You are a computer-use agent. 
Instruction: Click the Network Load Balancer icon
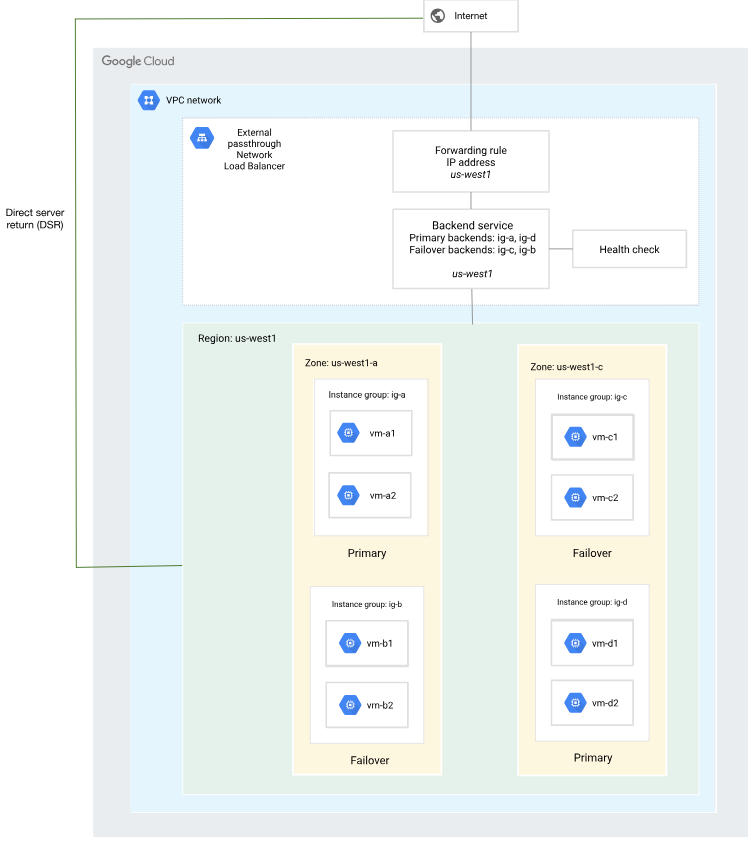[202, 138]
